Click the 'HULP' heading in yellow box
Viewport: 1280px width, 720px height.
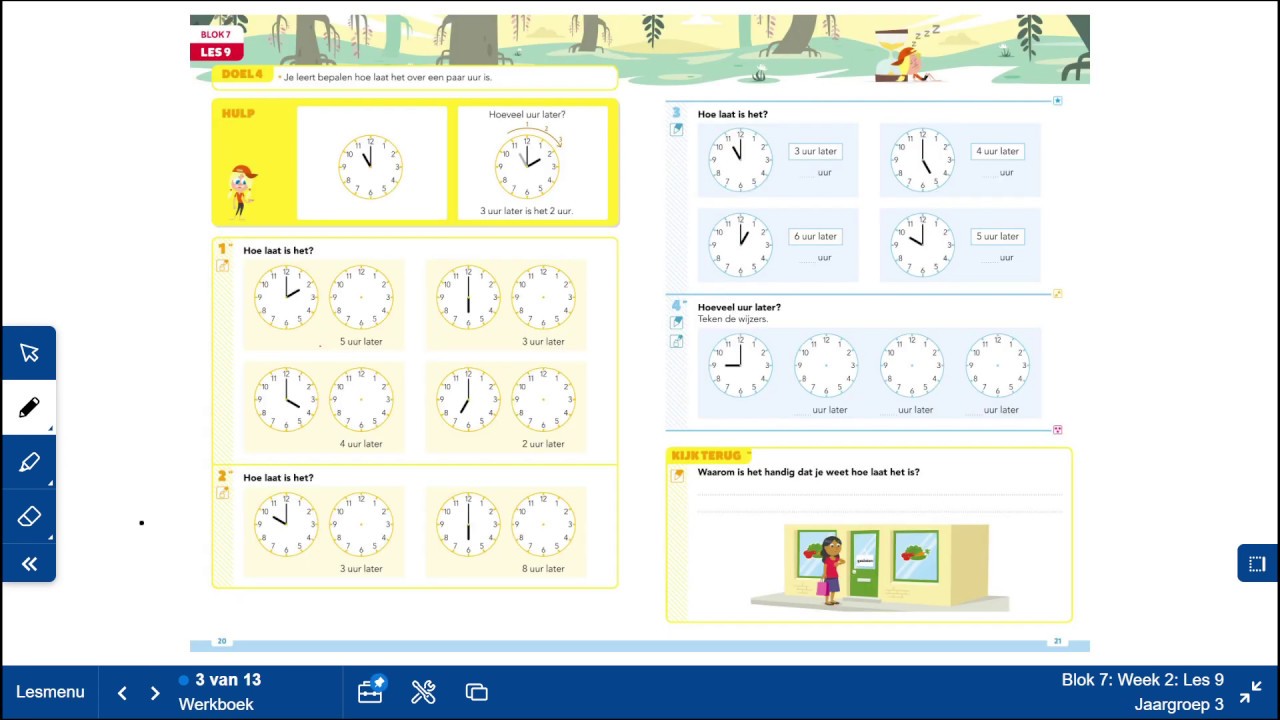pyautogui.click(x=238, y=113)
